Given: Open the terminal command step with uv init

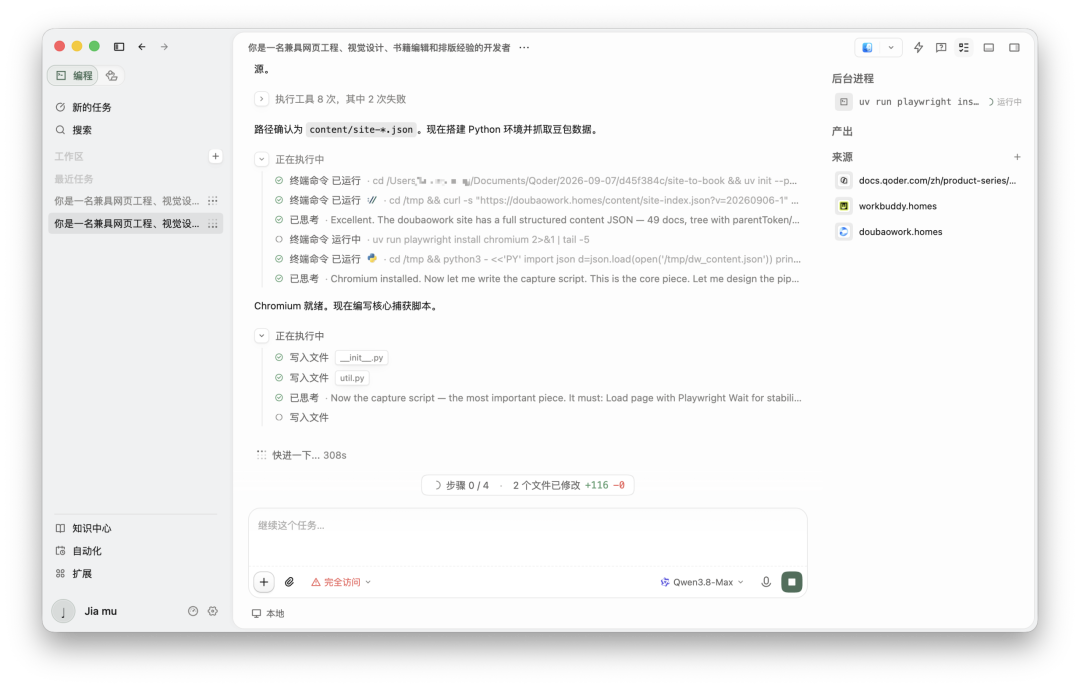Looking at the screenshot, I should pyautogui.click(x=536, y=181).
